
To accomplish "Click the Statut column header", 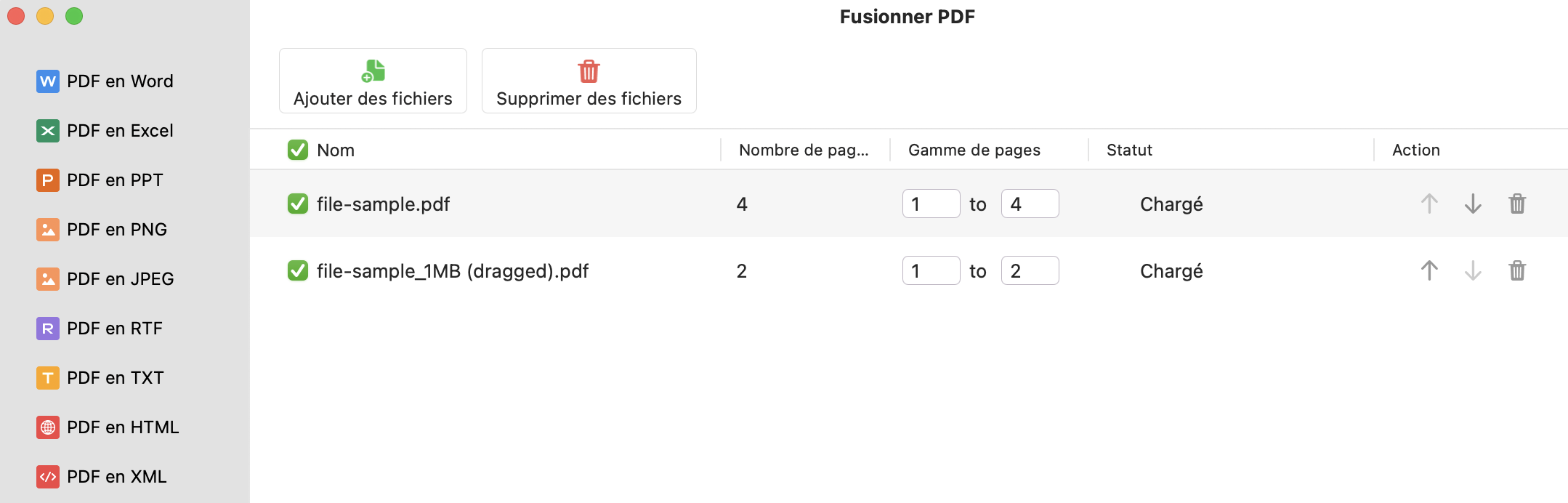I will coord(1128,150).
